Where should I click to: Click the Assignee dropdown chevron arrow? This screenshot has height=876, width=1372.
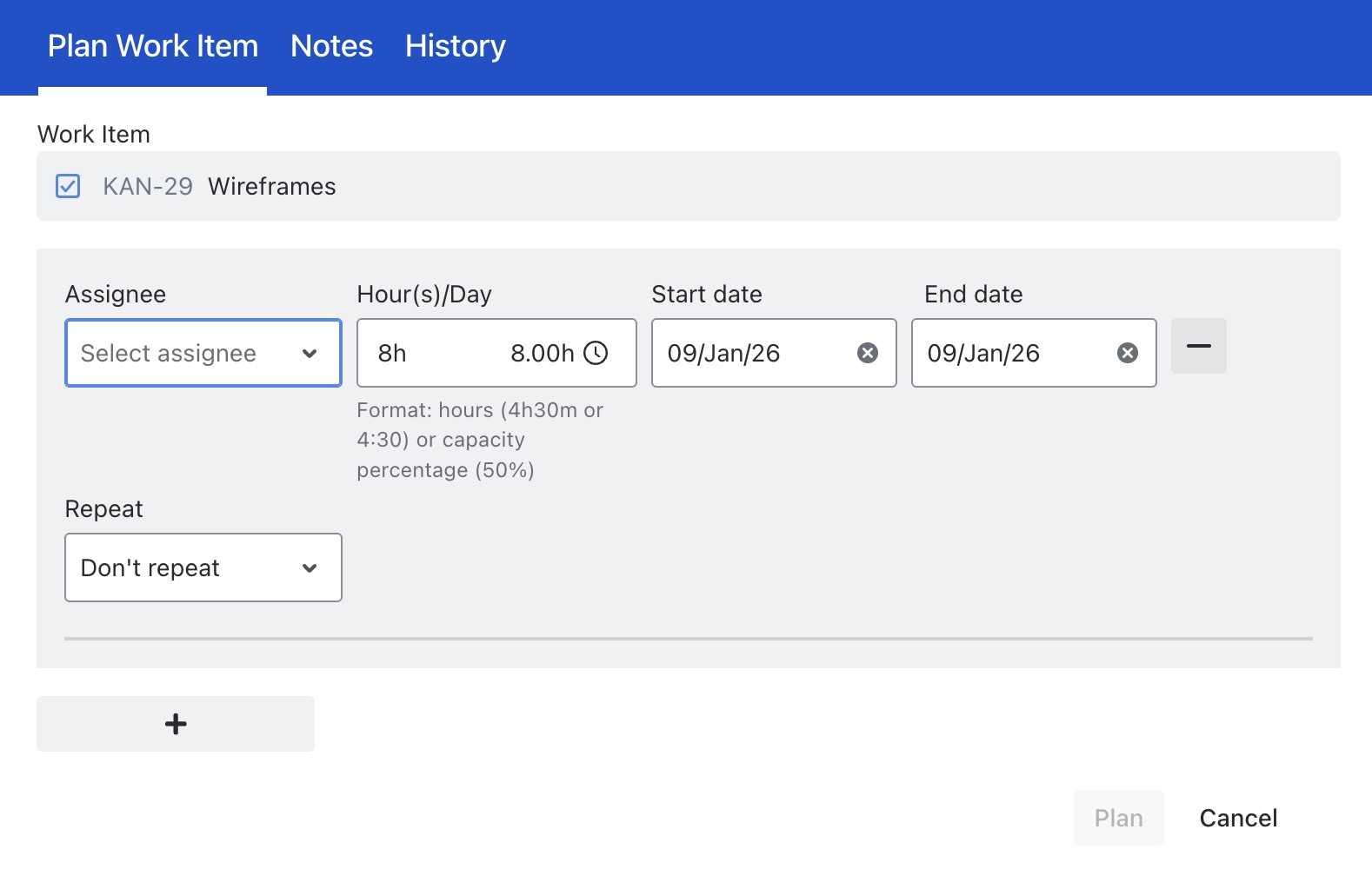310,354
